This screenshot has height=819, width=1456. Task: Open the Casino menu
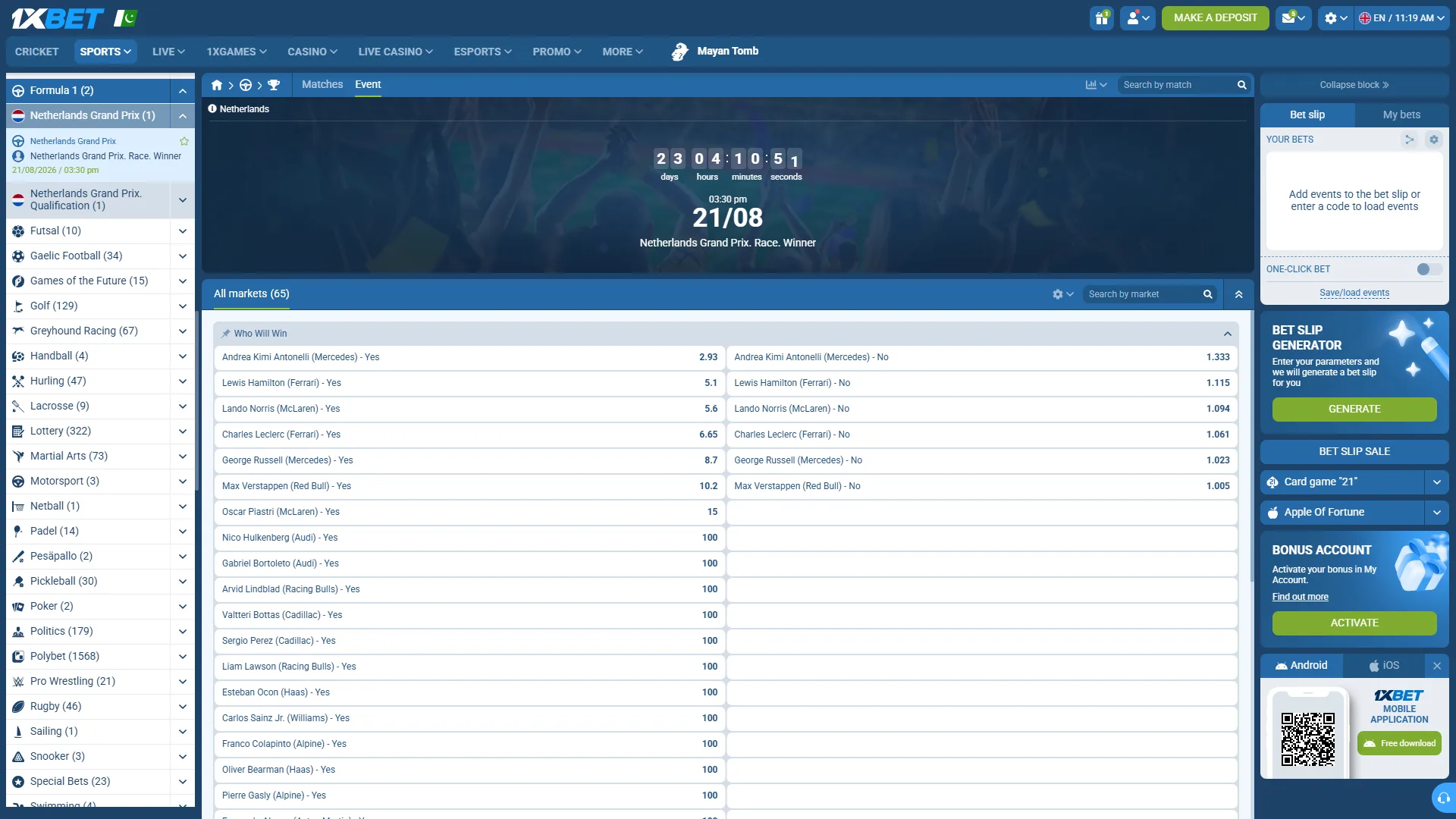tap(312, 52)
